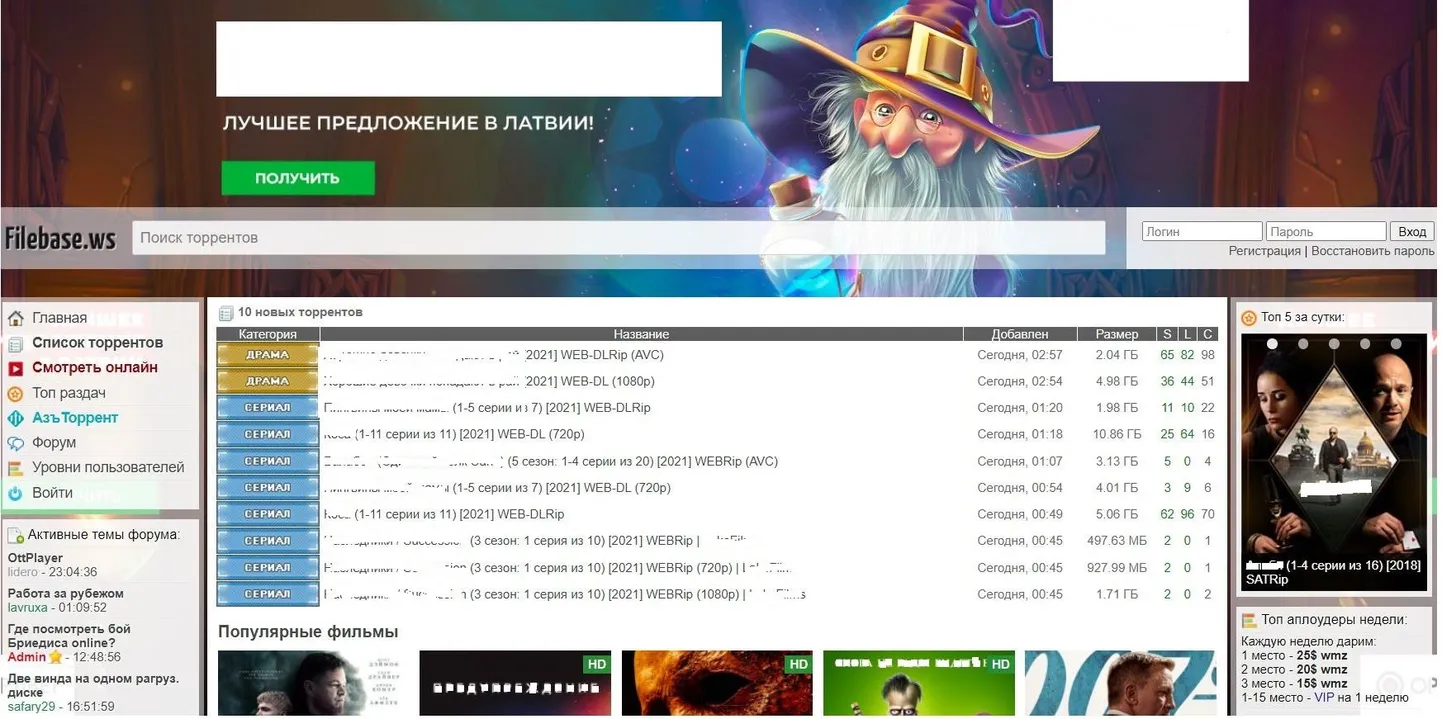Click the СЕРИАЛ badge of the 01:07 torrent
The width and height of the screenshot is (1442, 719).
[267, 461]
